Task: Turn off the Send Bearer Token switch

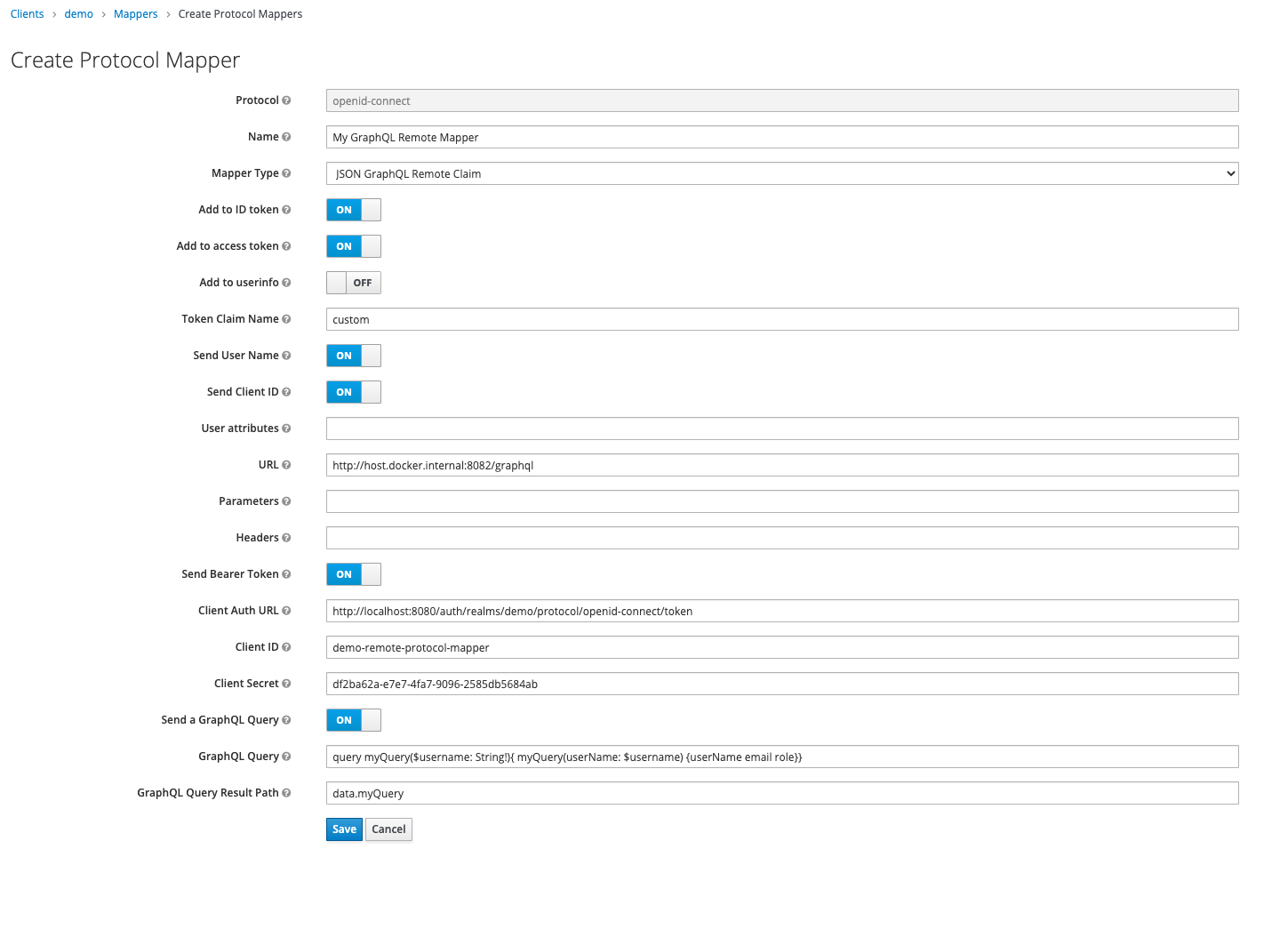Action: (354, 574)
